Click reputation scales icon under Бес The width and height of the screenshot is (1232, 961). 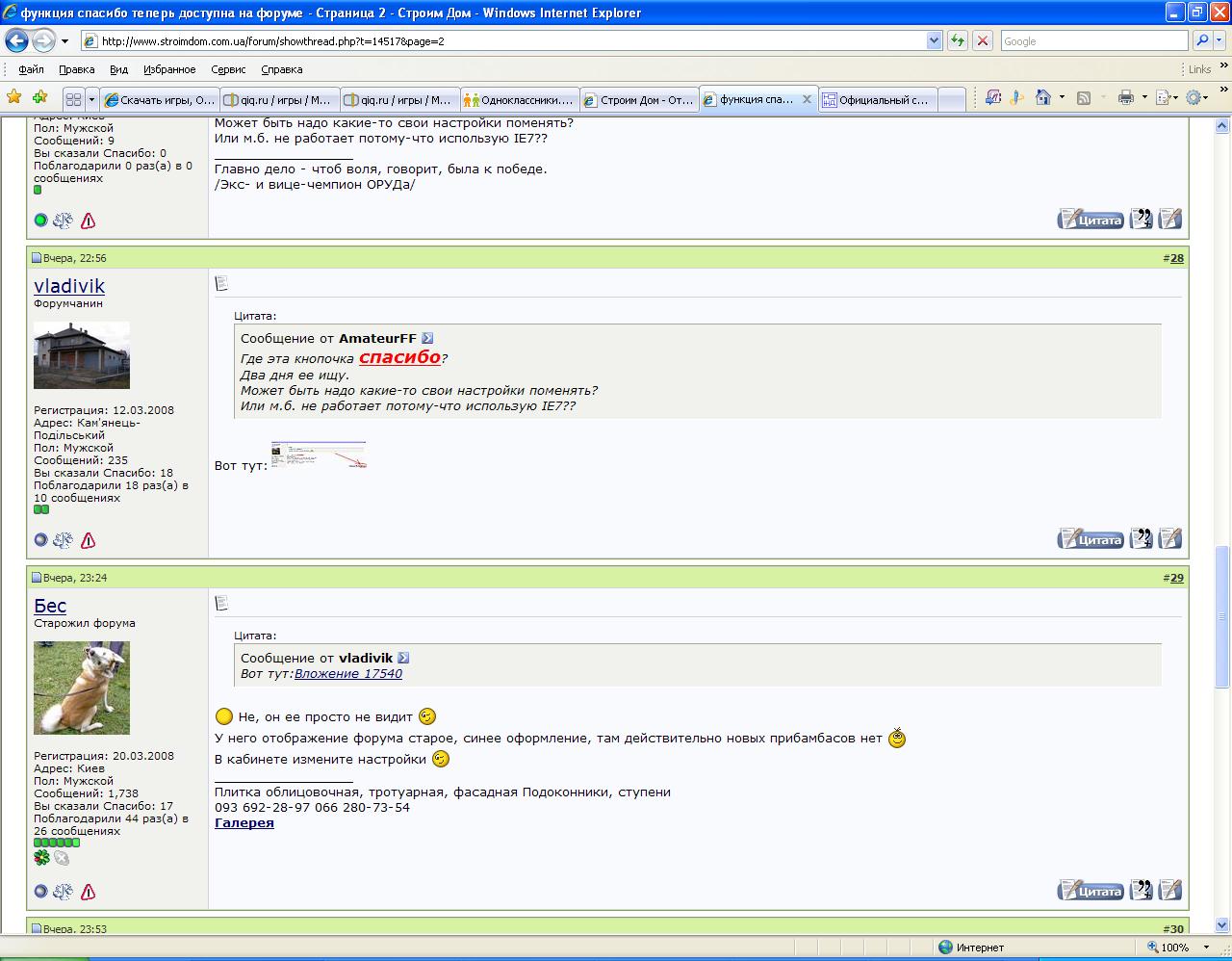click(63, 892)
